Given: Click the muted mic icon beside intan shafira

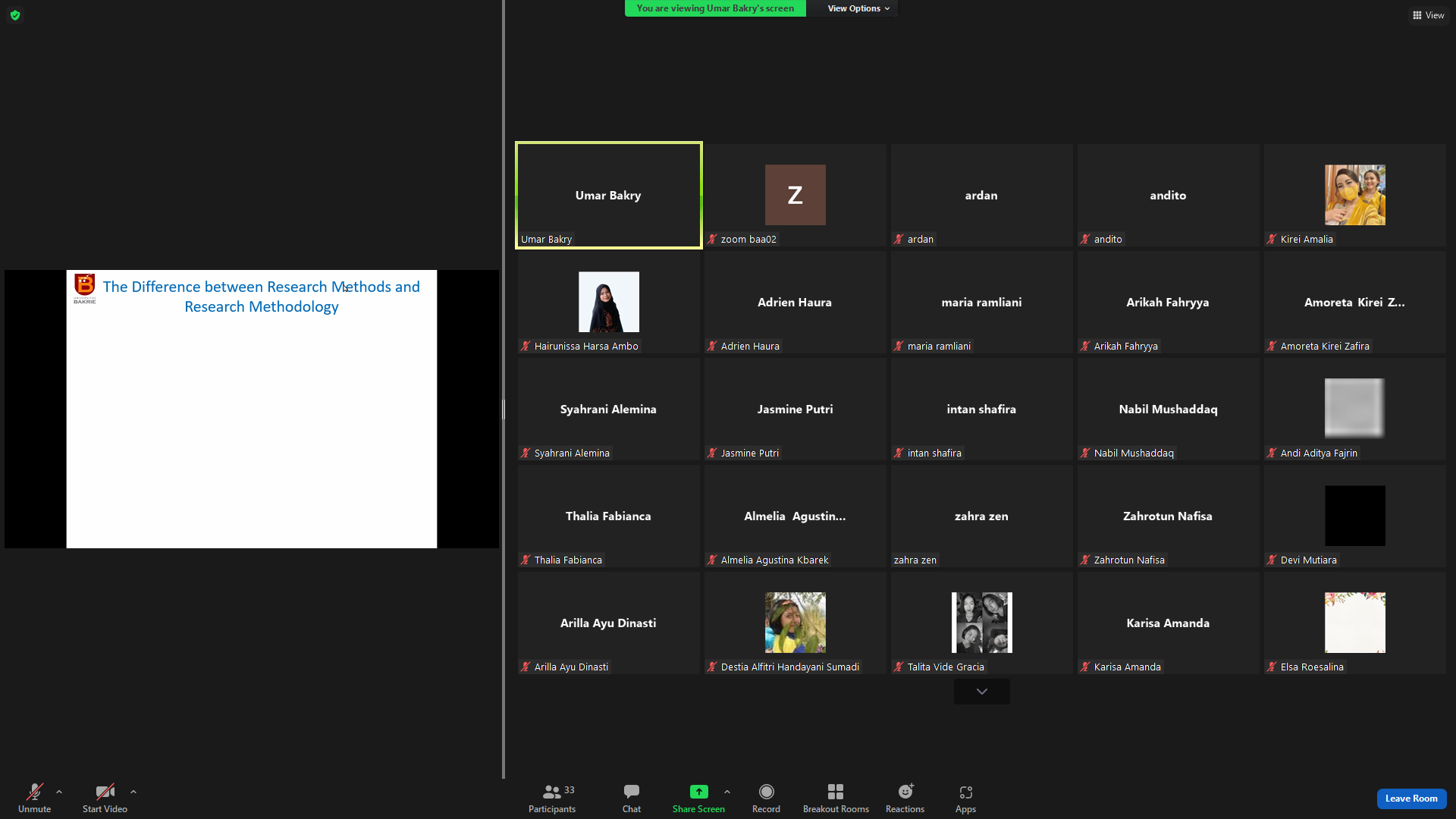Looking at the screenshot, I should (899, 453).
